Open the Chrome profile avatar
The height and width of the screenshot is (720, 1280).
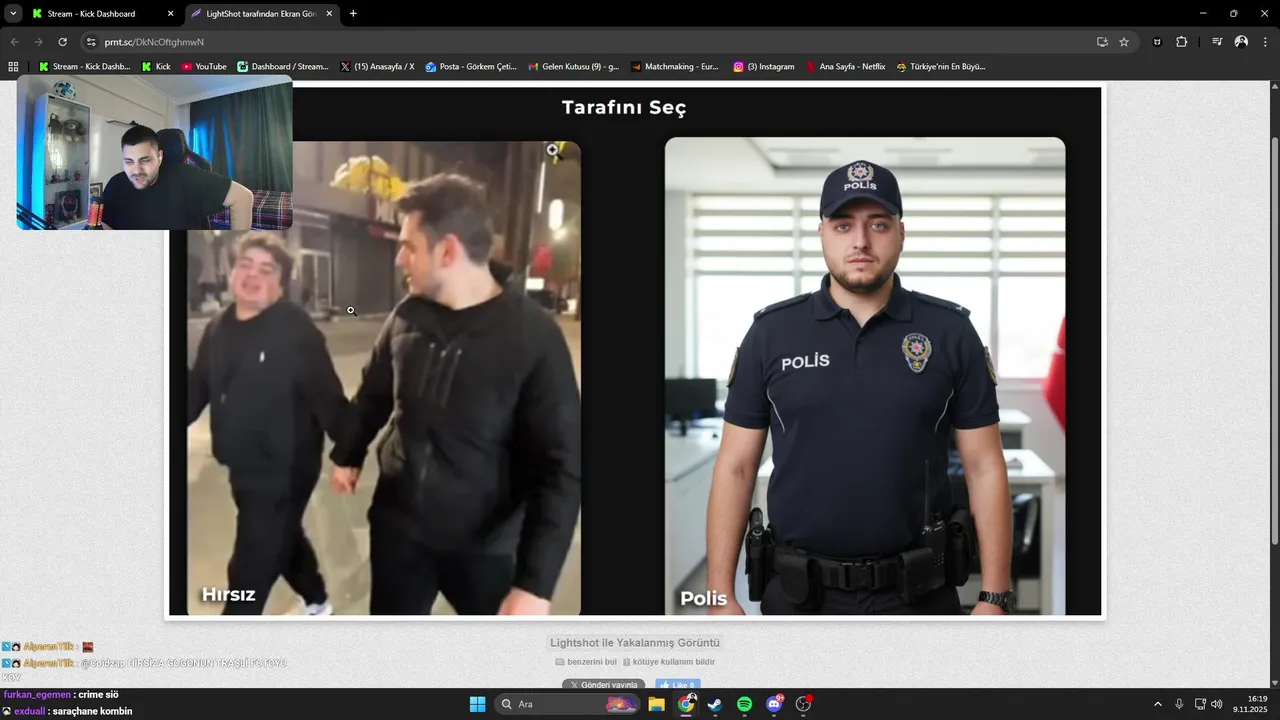coord(1241,42)
